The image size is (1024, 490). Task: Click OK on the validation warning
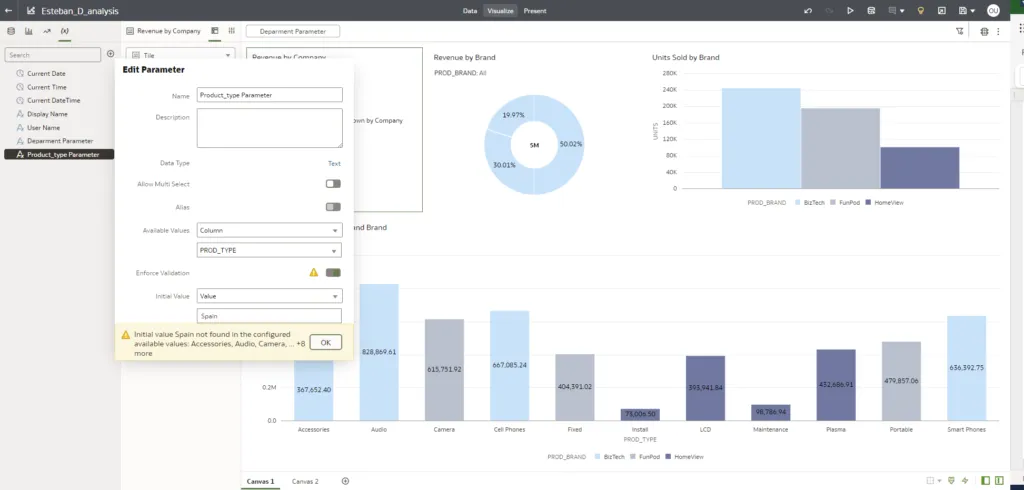click(x=325, y=342)
